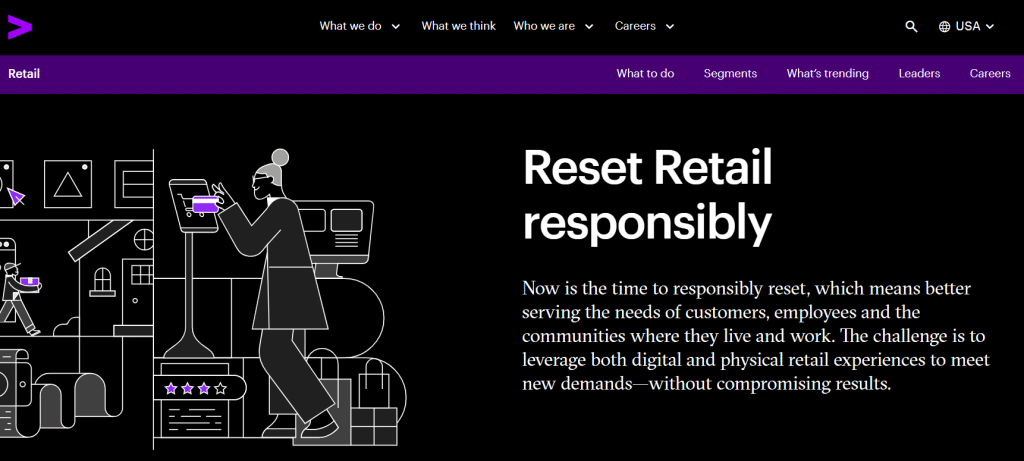
Task: Expand the What we do chevron
Action: click(x=395, y=27)
